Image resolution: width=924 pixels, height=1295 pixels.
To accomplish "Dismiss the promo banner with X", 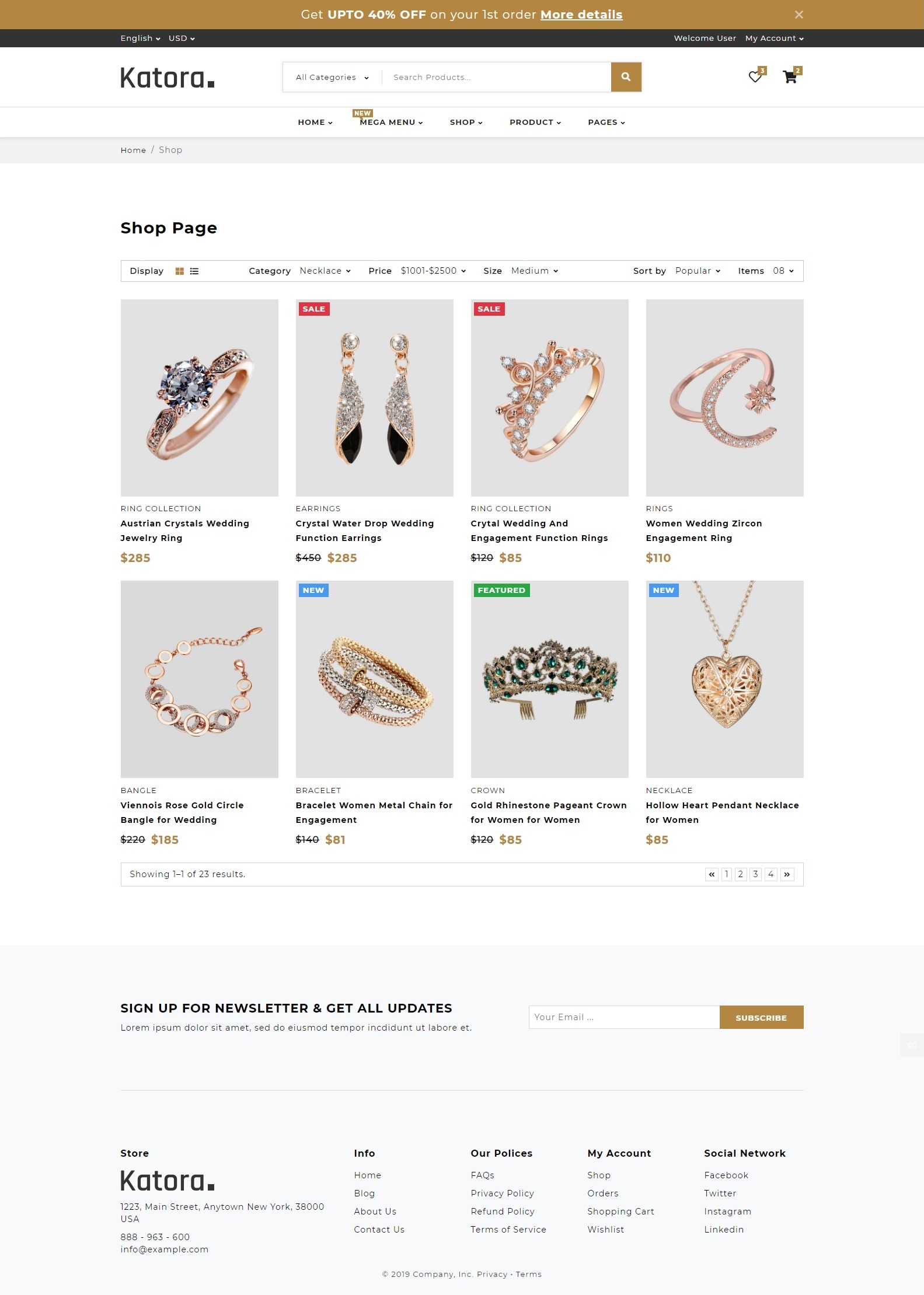I will point(799,15).
